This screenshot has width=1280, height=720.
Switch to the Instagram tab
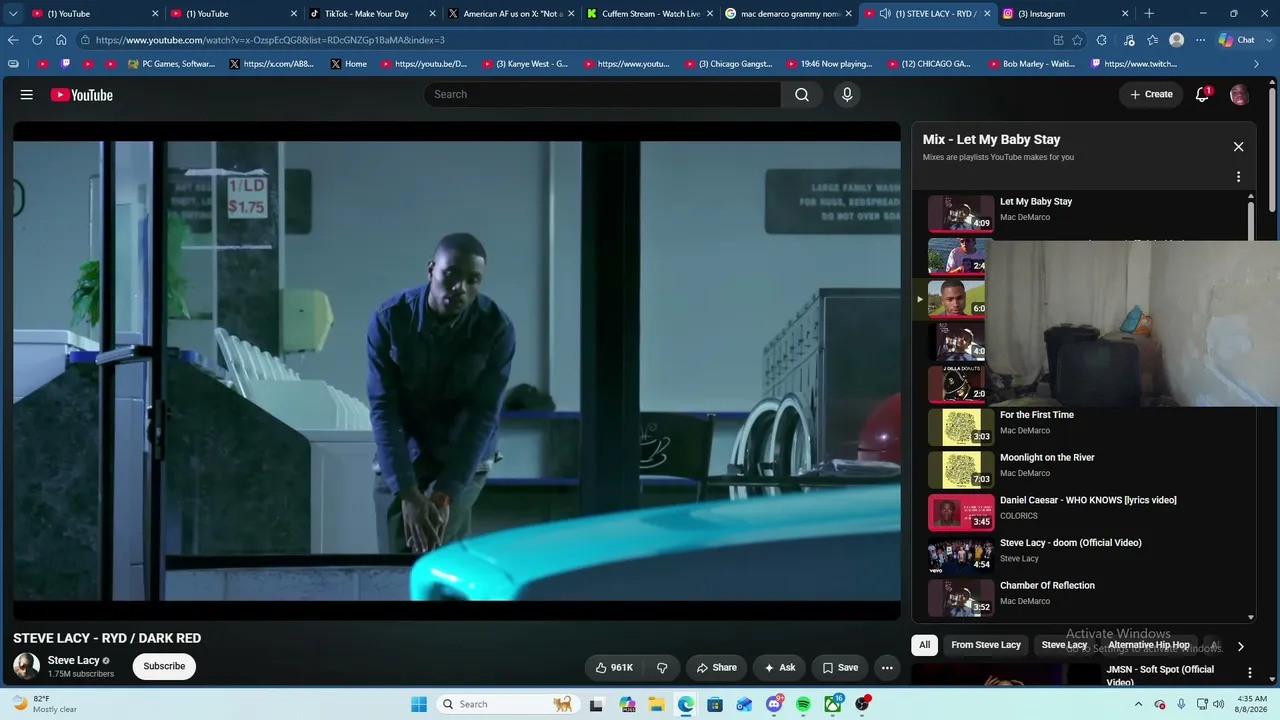point(1066,14)
